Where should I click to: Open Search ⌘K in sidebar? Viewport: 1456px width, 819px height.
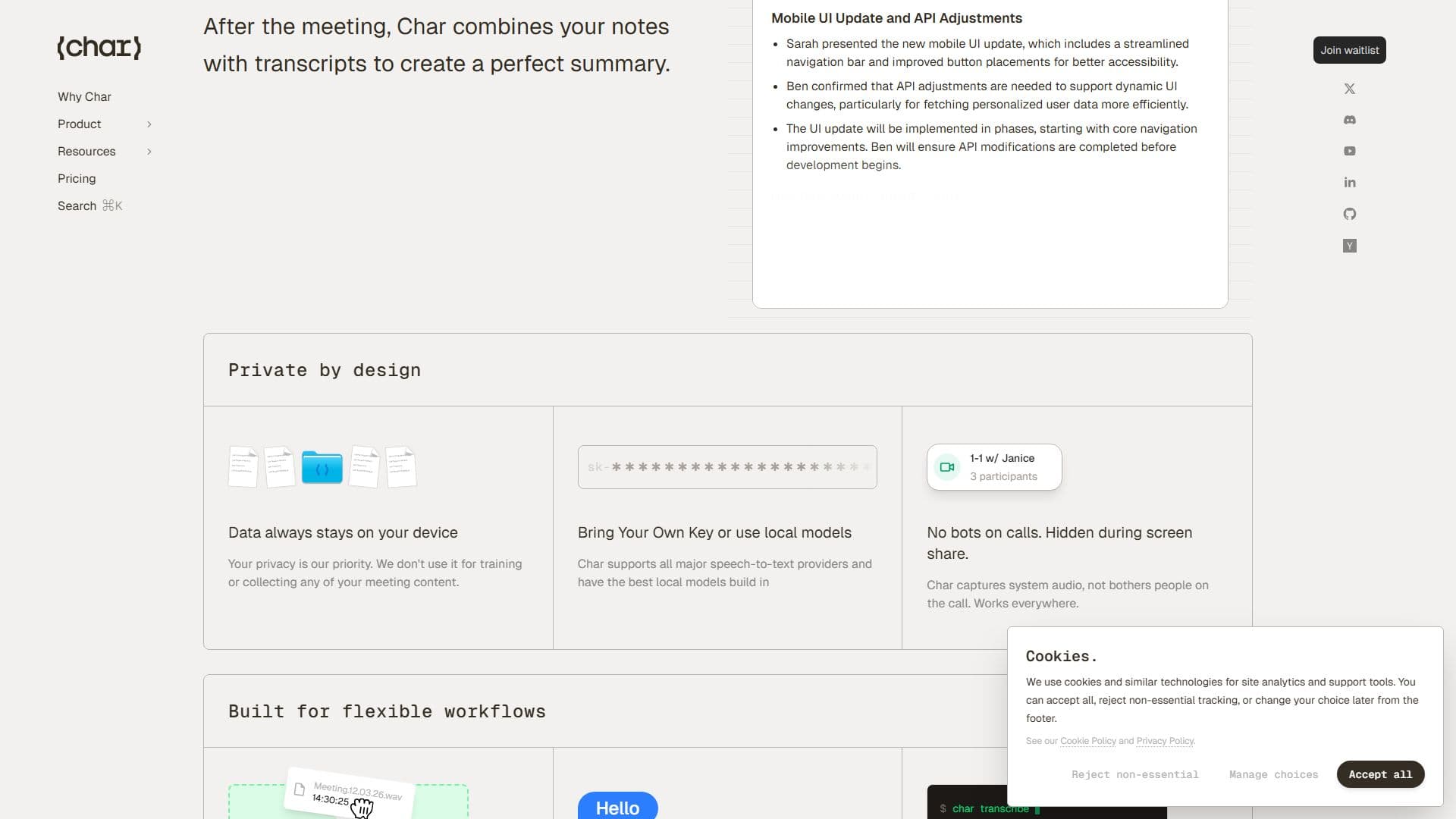click(89, 206)
